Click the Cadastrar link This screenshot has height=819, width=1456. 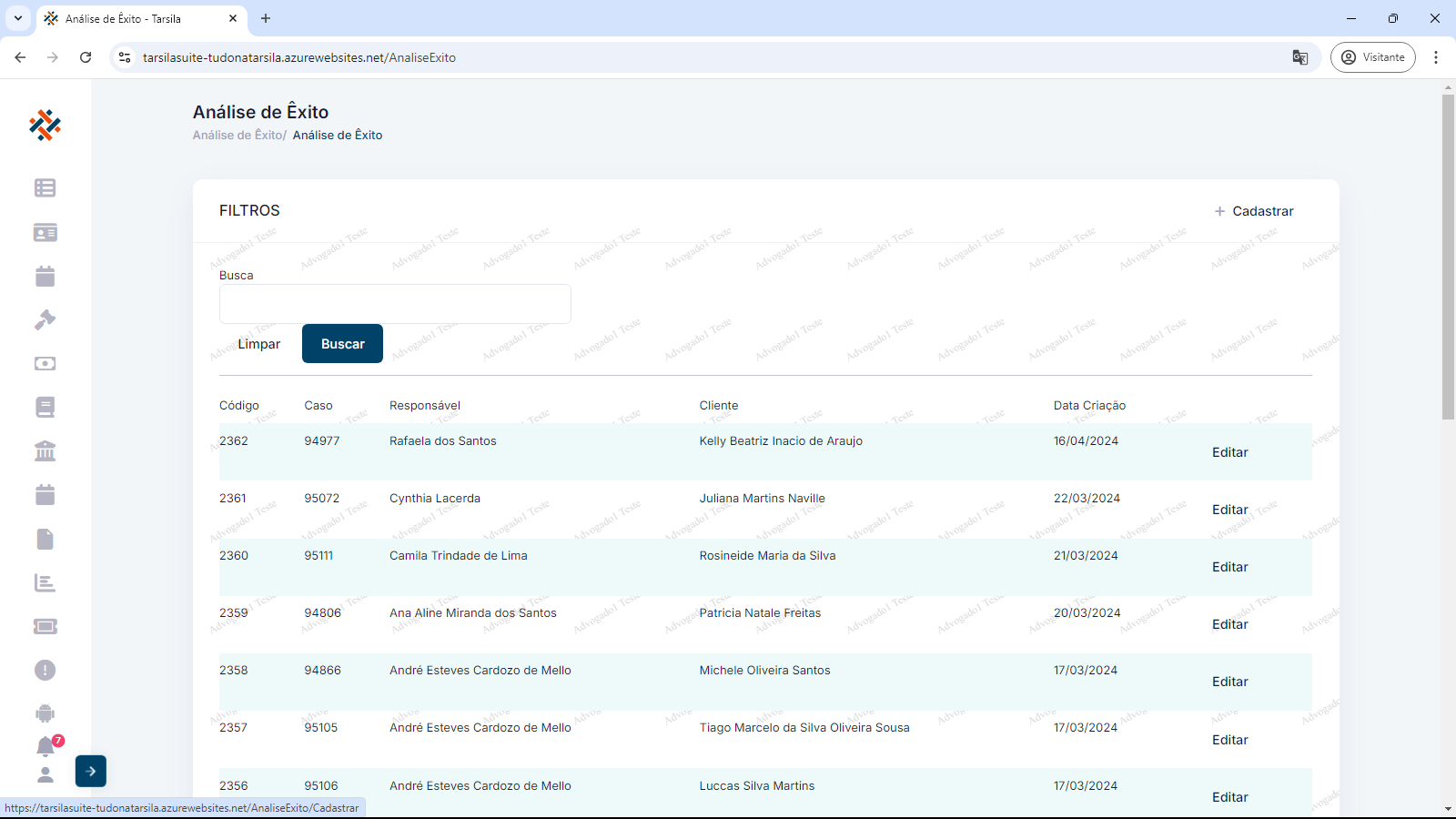(1254, 211)
